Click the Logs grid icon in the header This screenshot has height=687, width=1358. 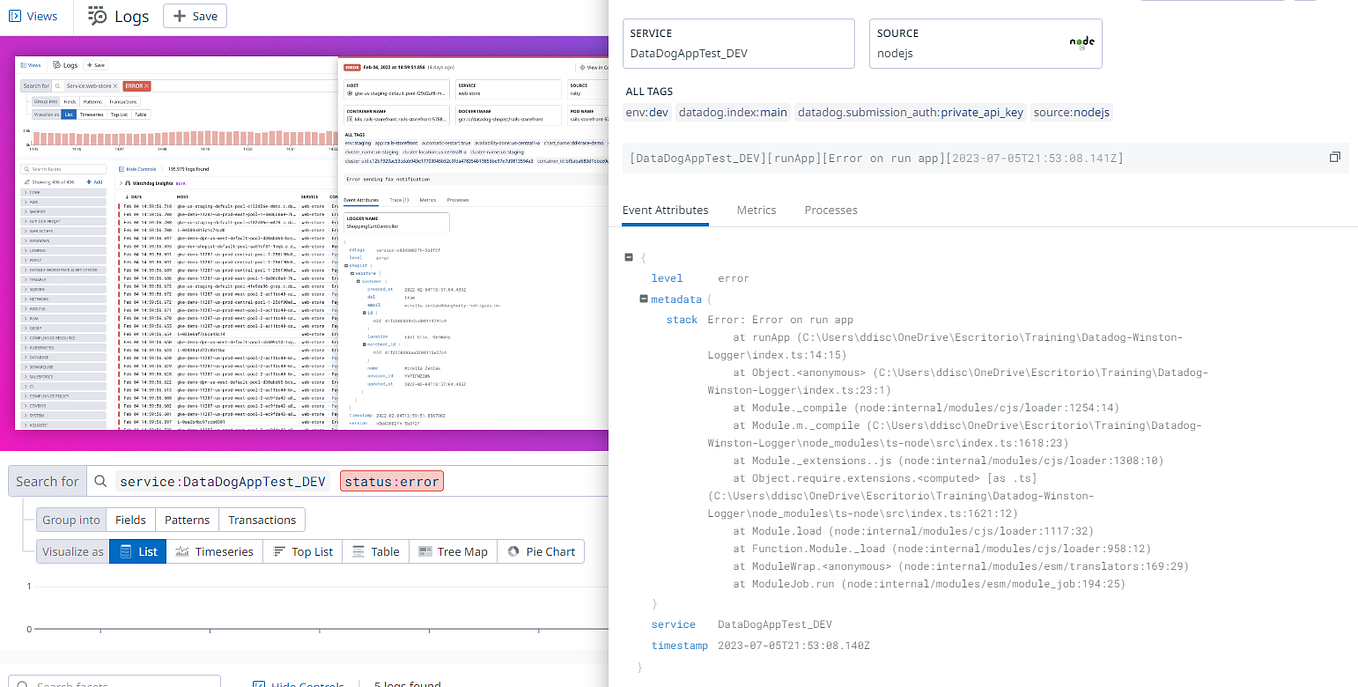[x=98, y=16]
